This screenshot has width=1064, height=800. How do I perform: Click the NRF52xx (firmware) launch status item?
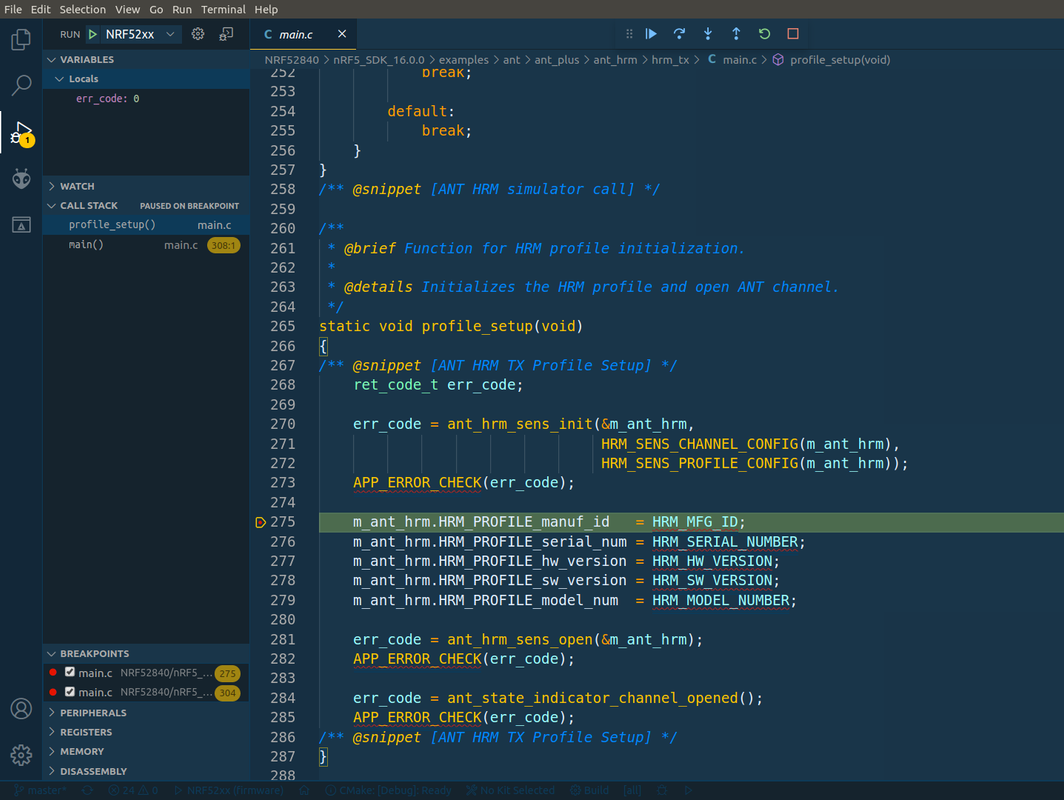[229, 791]
